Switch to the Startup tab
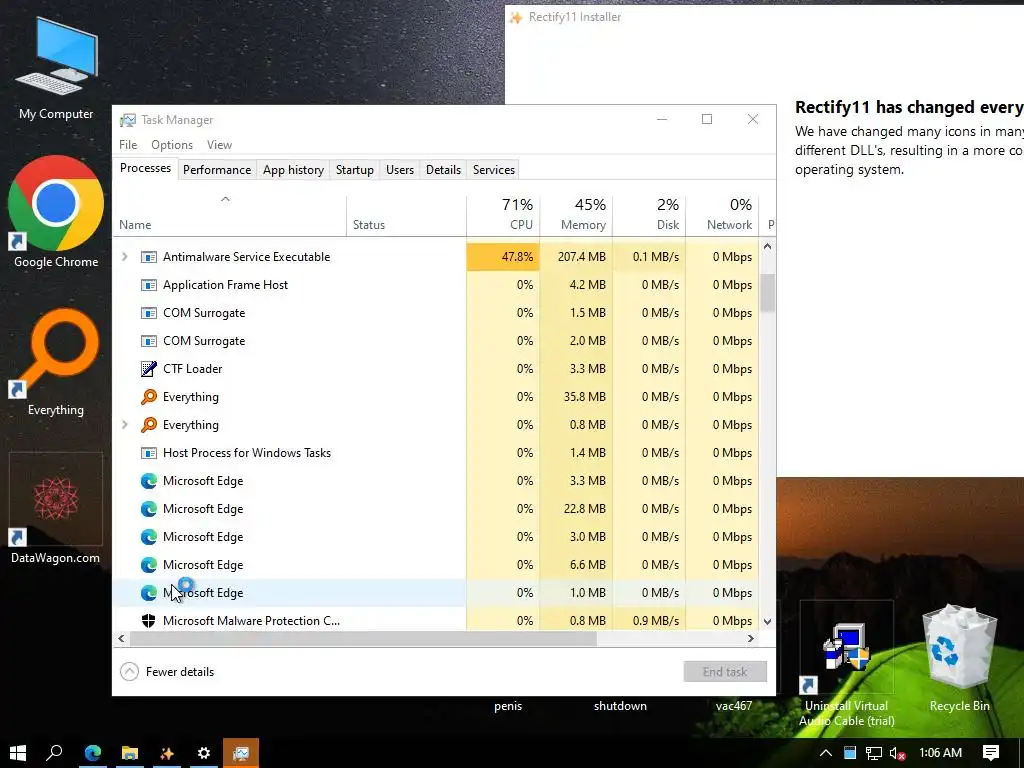 point(355,170)
